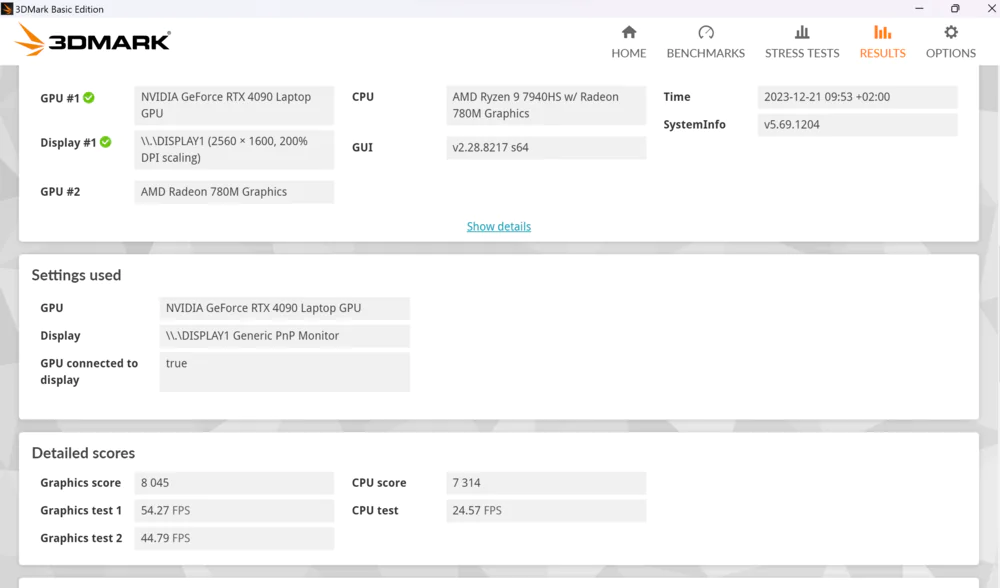Select the CPU test value 24.57 FPS

pos(546,511)
